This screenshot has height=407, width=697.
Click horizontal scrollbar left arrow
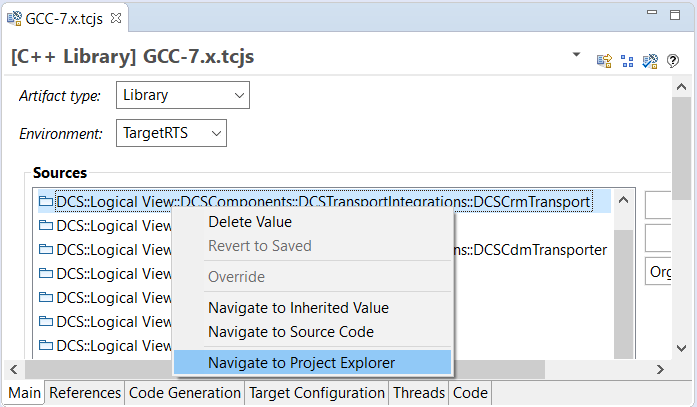pyautogui.click(x=14, y=369)
